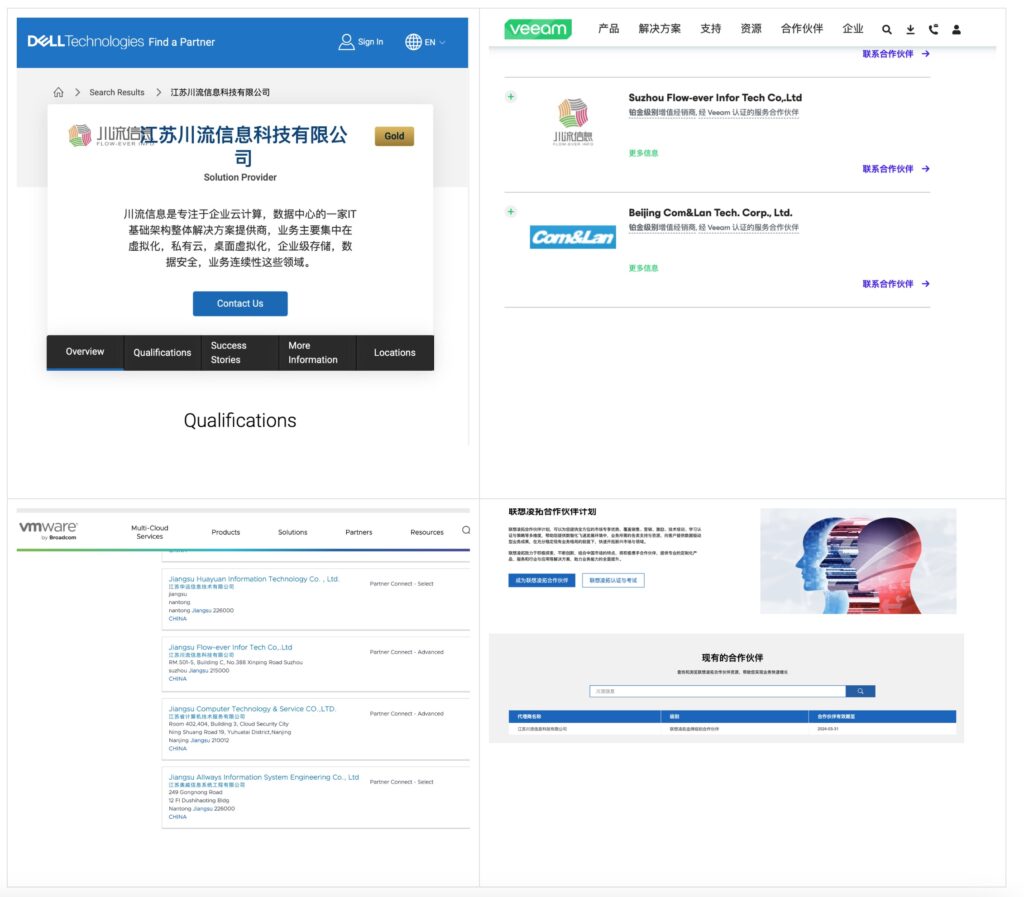Expand the Suzhou Flow-ever partner entry plus icon
Image resolution: width=1024 pixels, height=897 pixels.
point(511,97)
